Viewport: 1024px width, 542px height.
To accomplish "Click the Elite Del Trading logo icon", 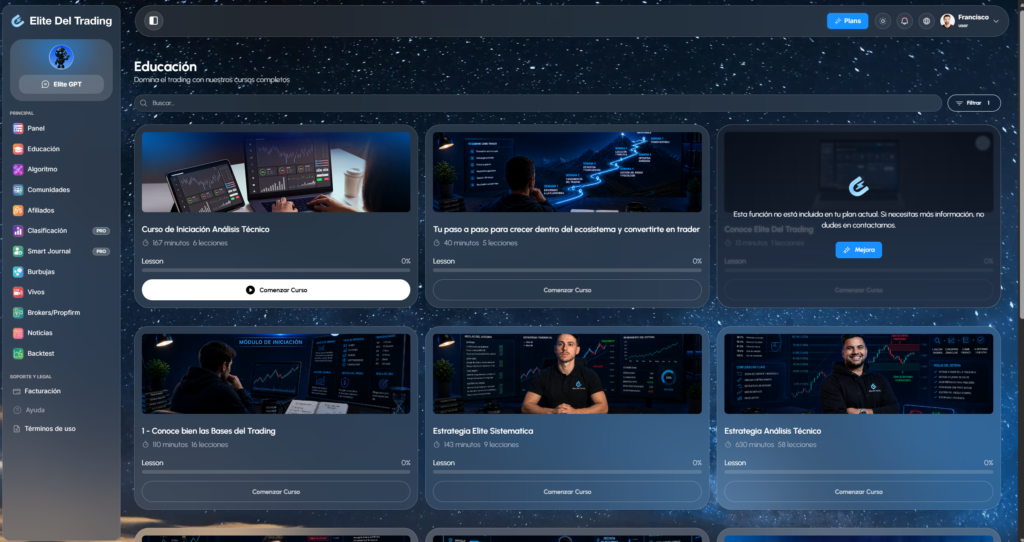I will point(18,21).
